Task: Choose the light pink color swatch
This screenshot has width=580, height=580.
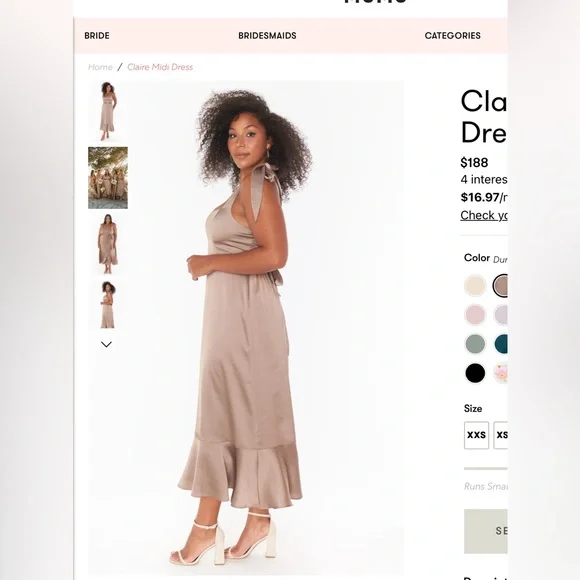Action: click(475, 315)
